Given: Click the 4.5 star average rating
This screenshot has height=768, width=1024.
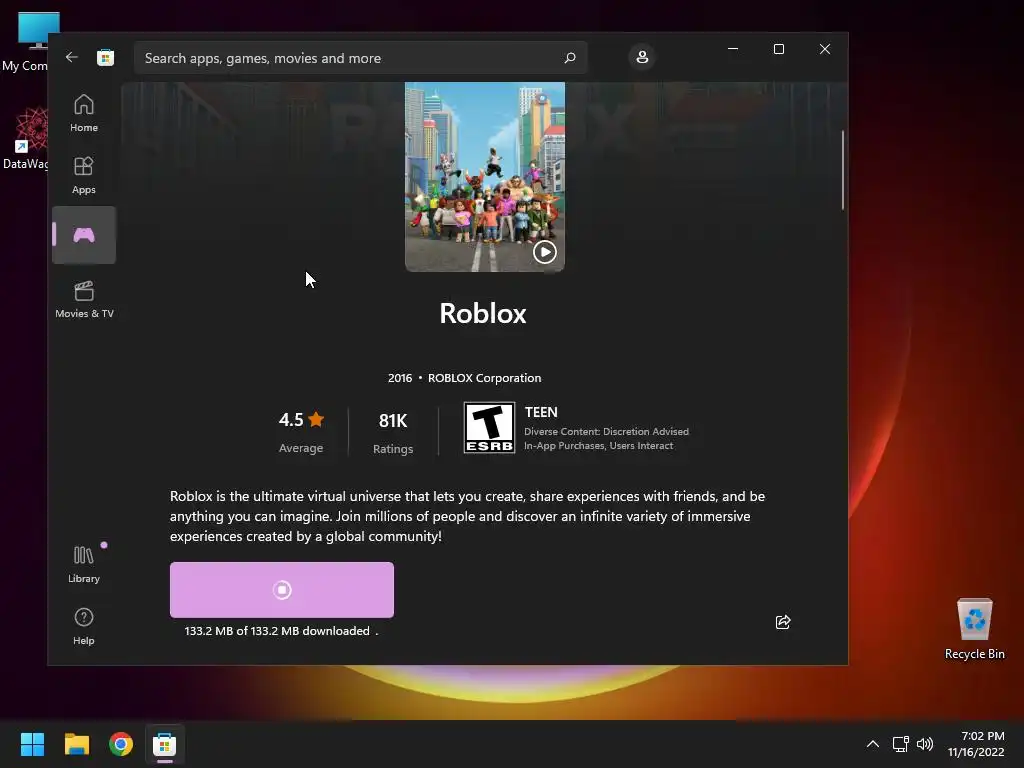Looking at the screenshot, I should pos(301,431).
